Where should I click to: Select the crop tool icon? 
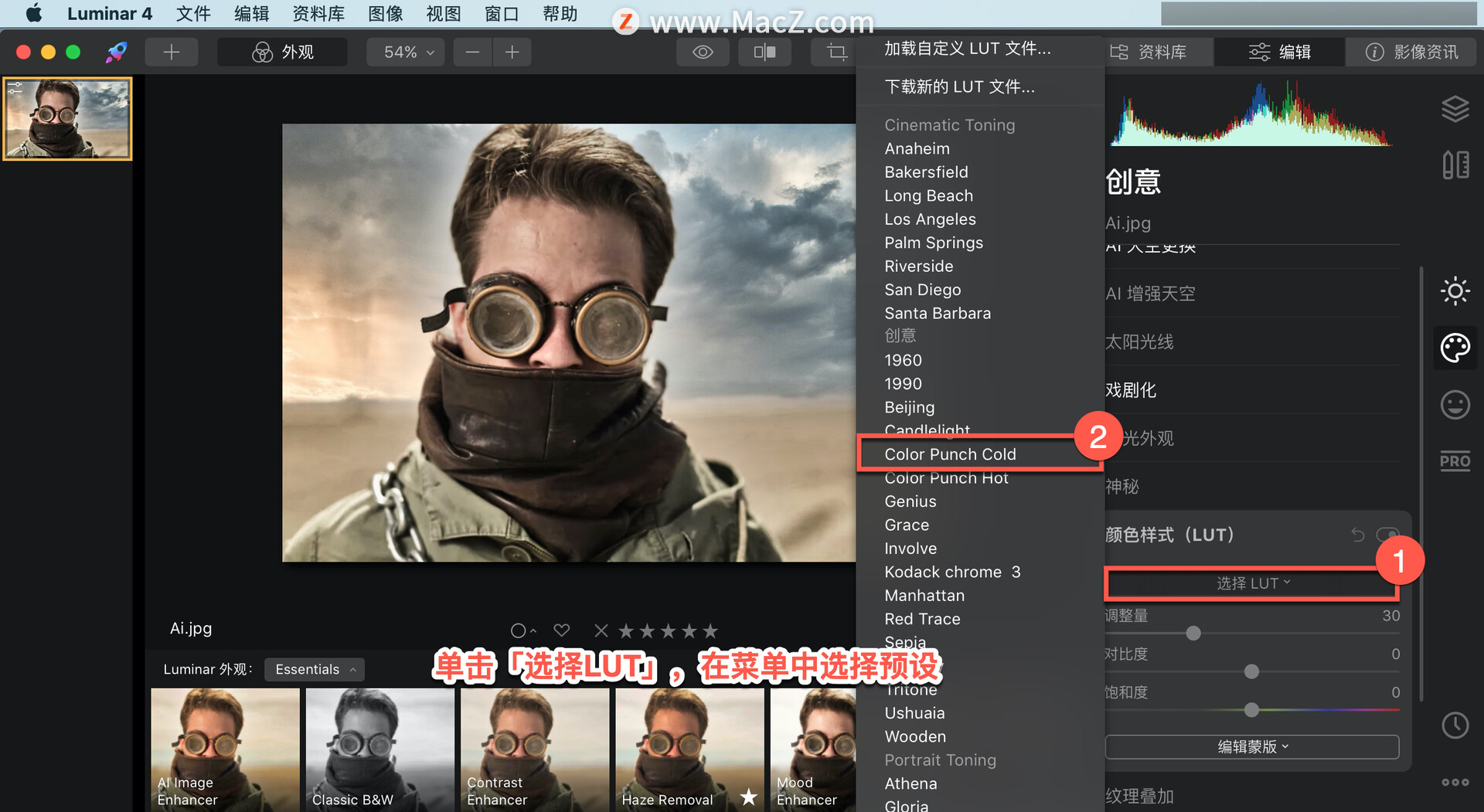(x=836, y=52)
